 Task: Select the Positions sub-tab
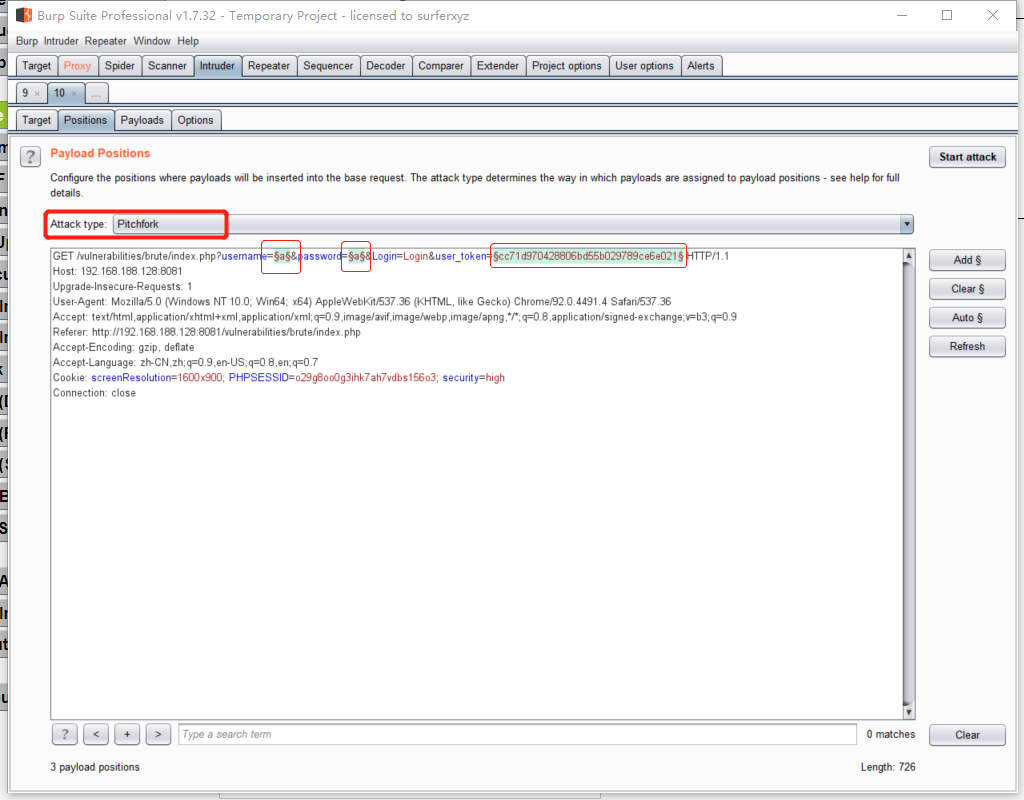click(x=86, y=120)
